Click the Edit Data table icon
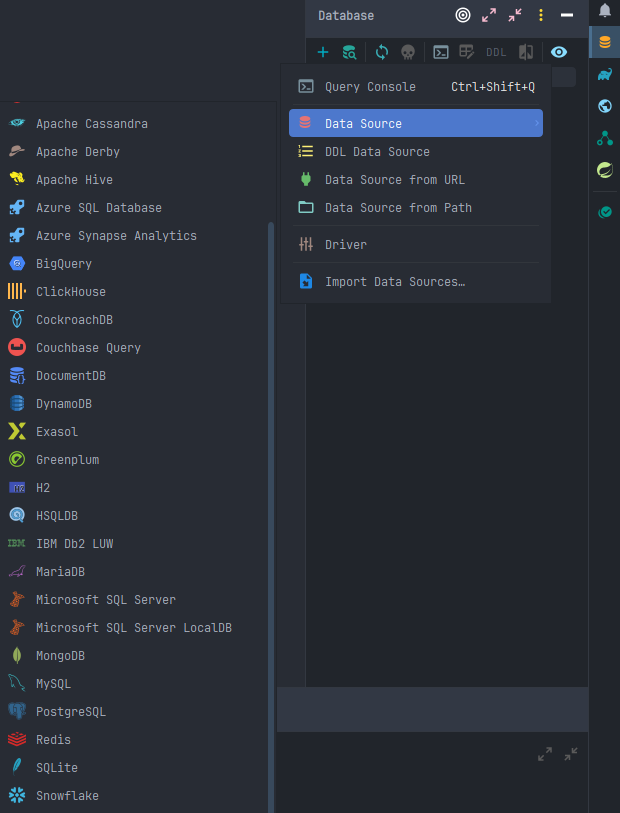The width and height of the screenshot is (620, 813). coord(467,52)
